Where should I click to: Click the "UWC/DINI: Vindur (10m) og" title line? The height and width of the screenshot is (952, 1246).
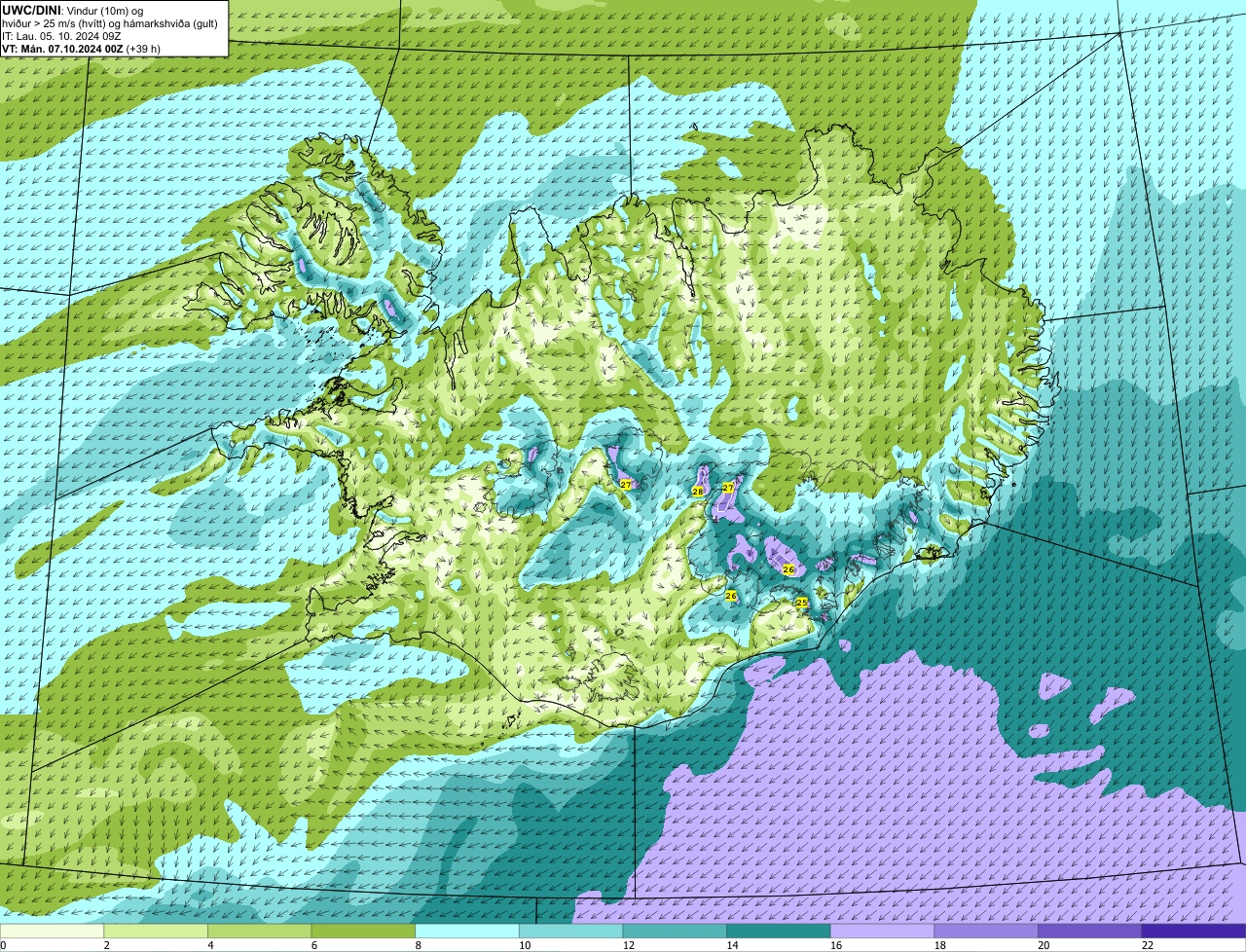point(73,10)
